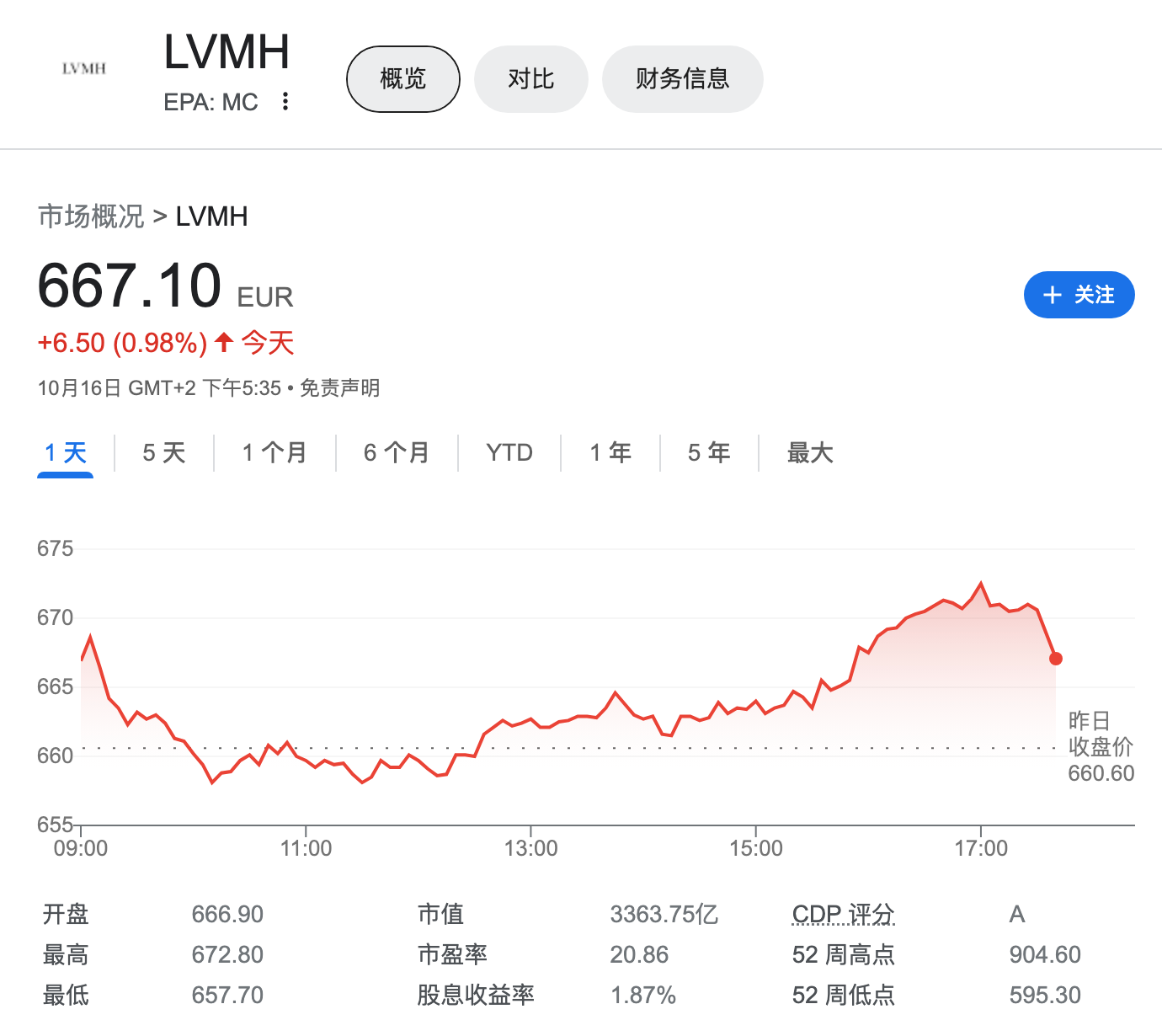Click the 17:00 time axis label

[981, 848]
